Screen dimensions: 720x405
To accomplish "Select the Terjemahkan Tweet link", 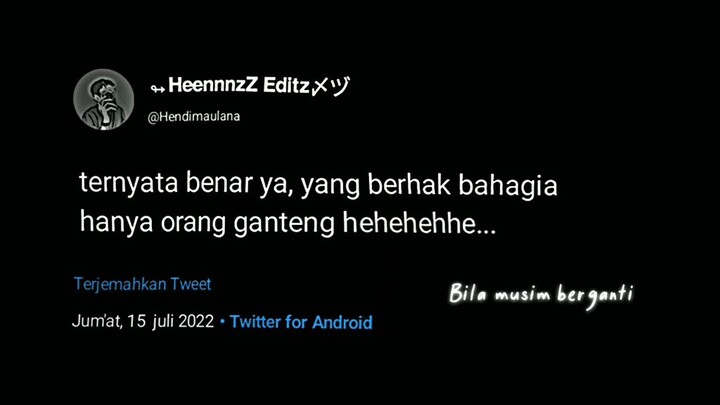I will pos(142,284).
